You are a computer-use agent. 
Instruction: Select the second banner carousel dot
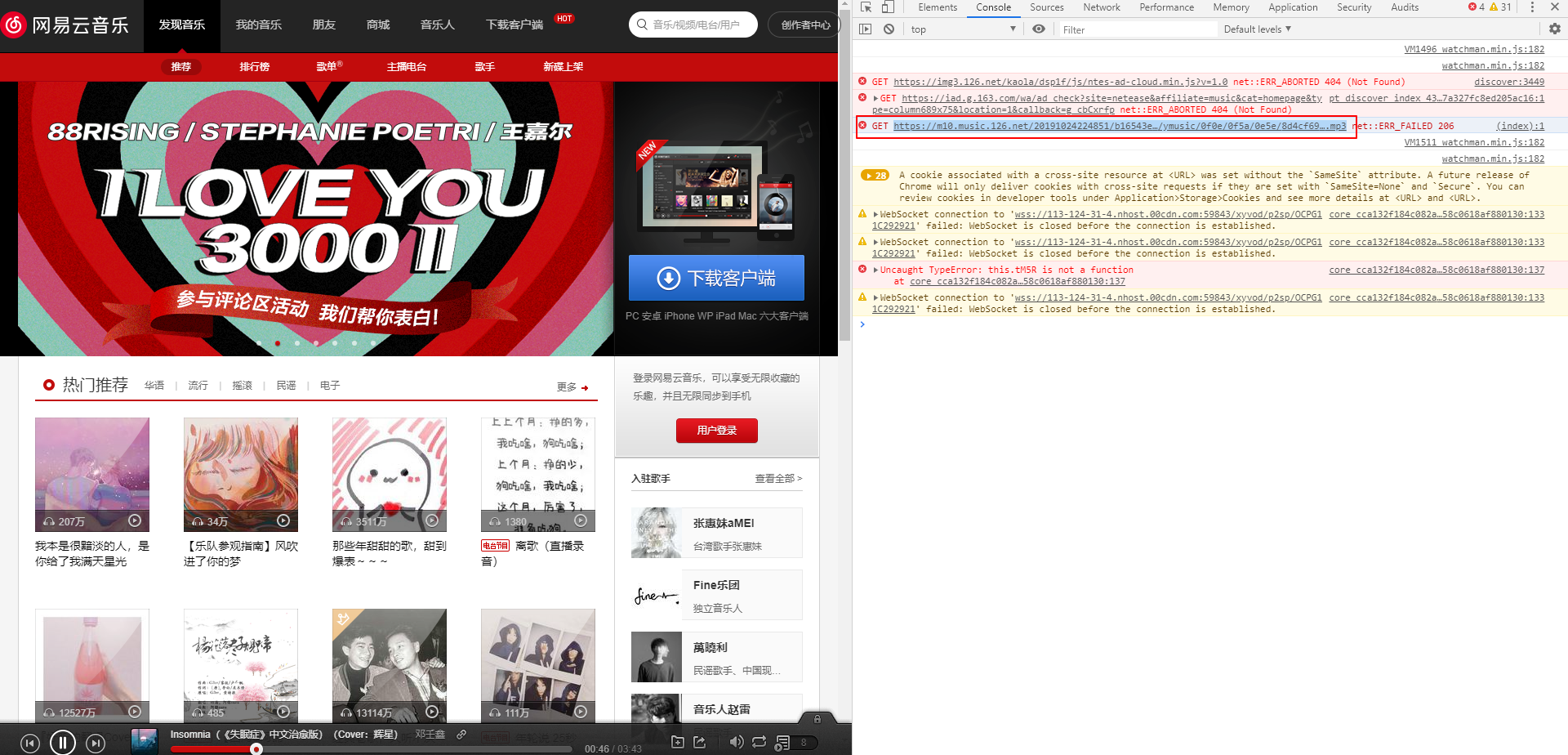coord(278,343)
